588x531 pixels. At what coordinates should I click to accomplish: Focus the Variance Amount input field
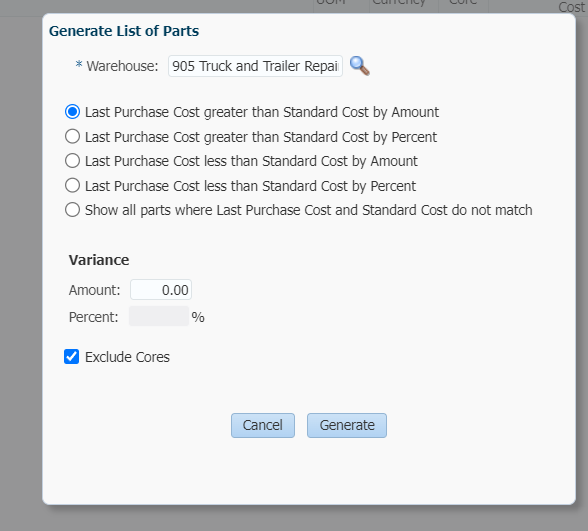tap(161, 290)
